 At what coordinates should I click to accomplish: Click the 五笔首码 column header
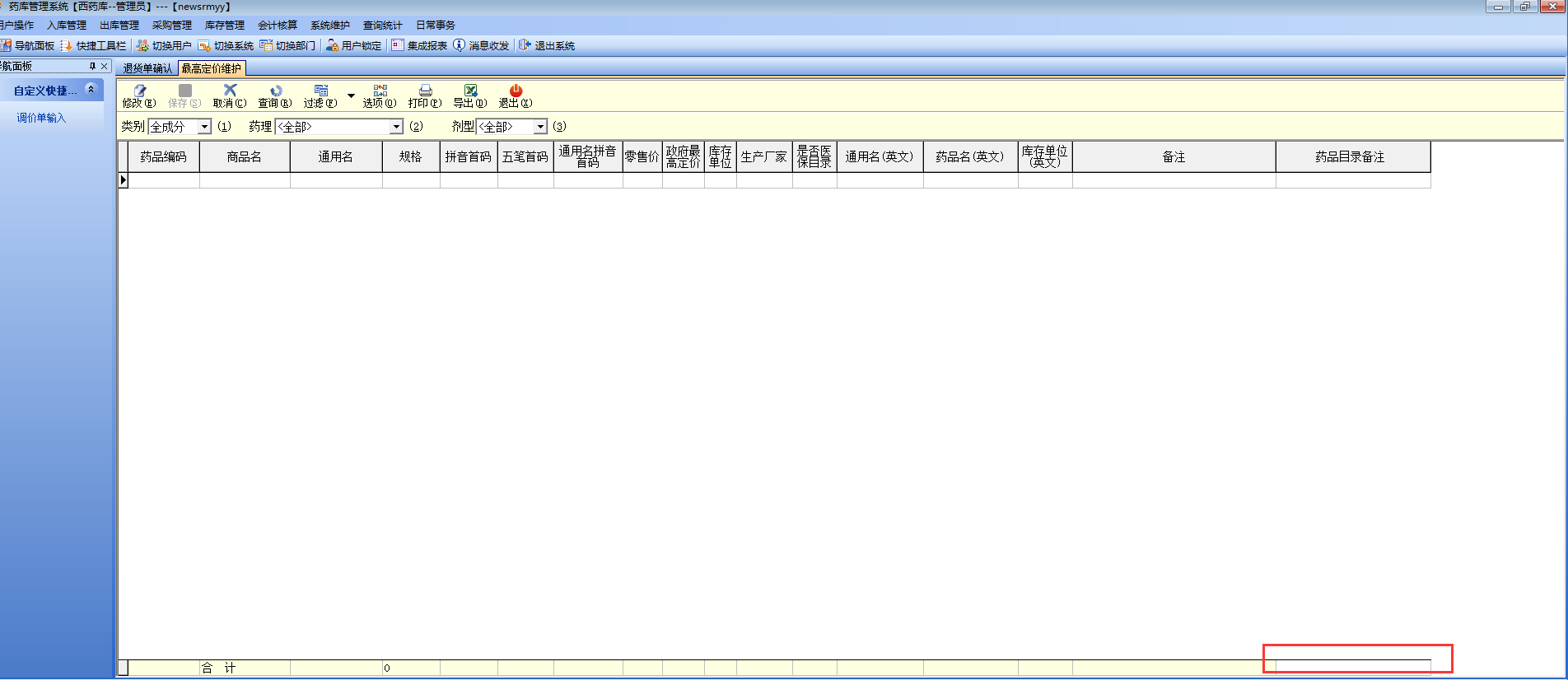(525, 156)
